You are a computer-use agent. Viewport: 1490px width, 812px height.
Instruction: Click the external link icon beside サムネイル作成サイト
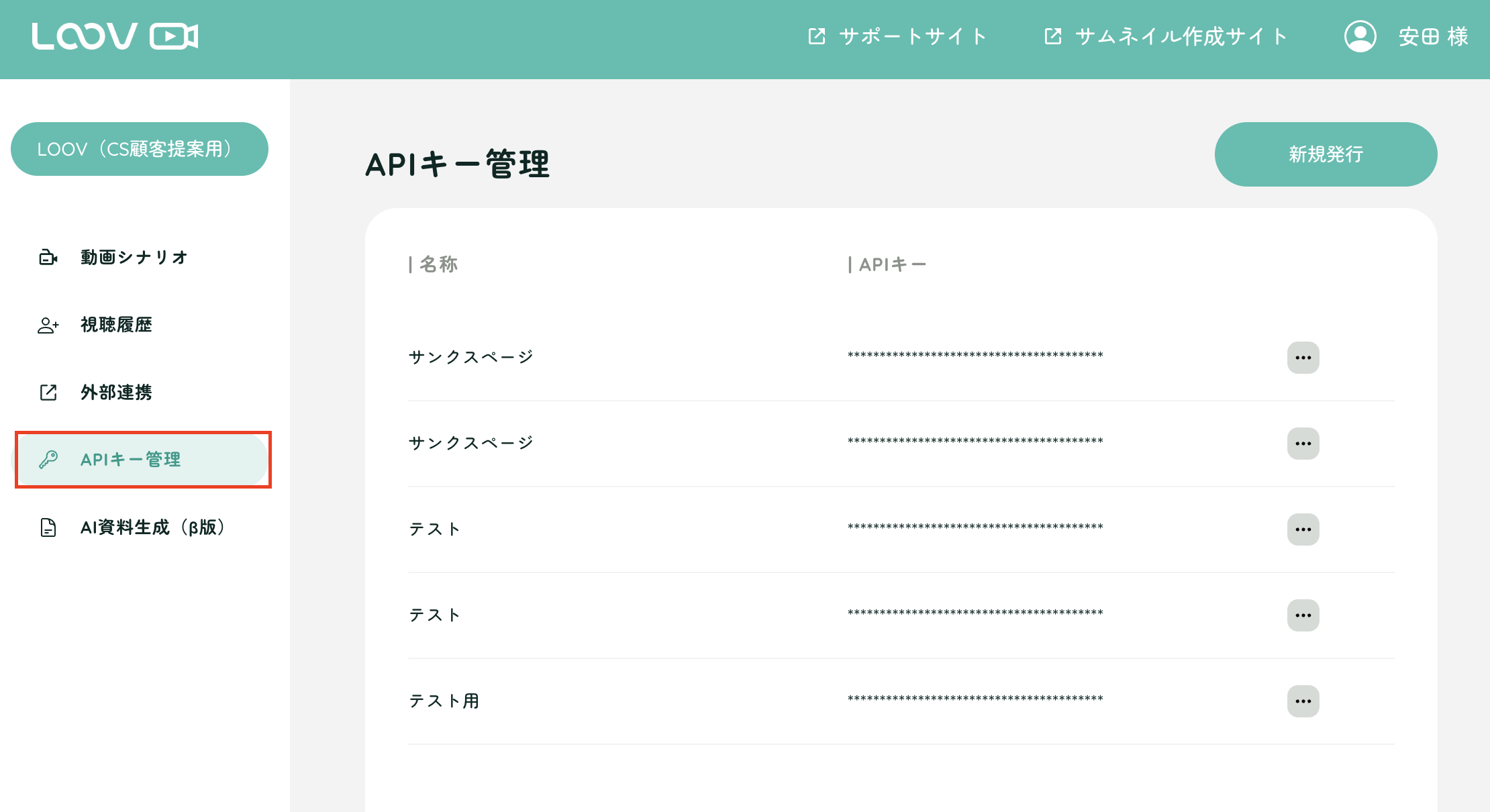1053,36
